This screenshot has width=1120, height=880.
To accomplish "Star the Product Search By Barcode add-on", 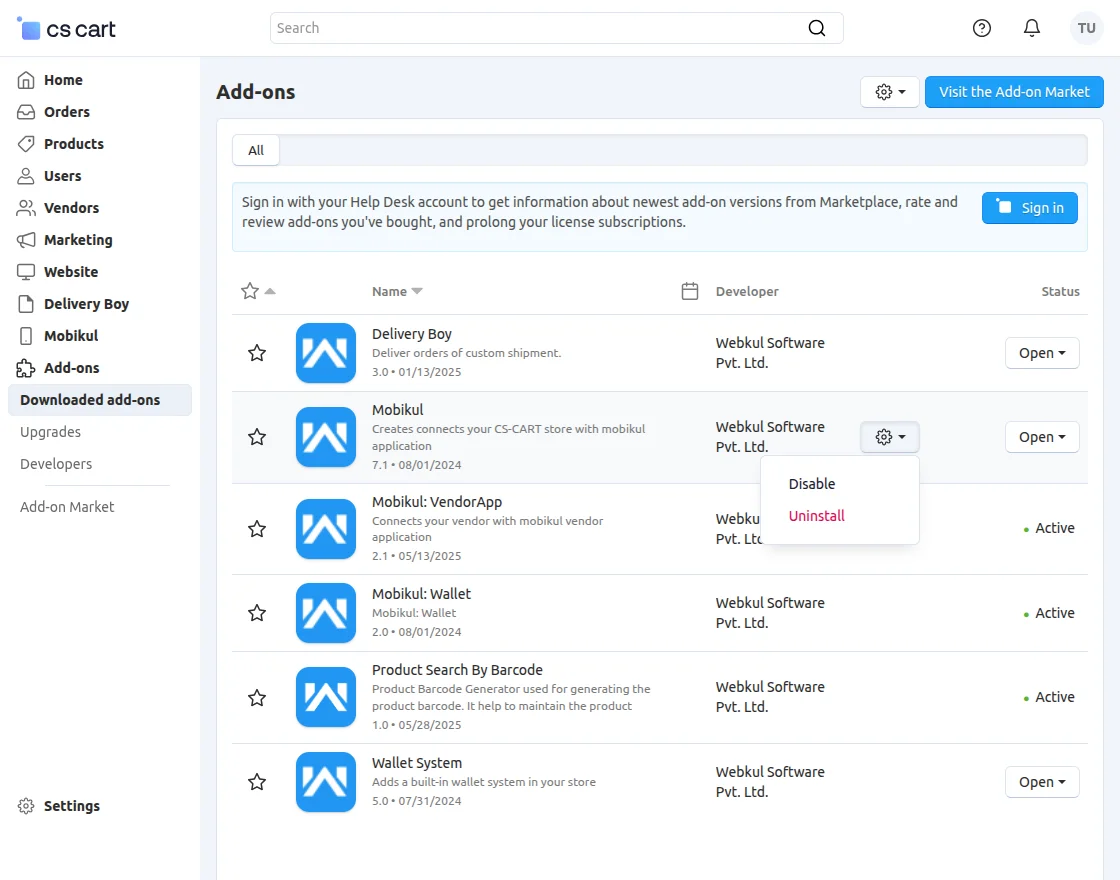I will [257, 698].
